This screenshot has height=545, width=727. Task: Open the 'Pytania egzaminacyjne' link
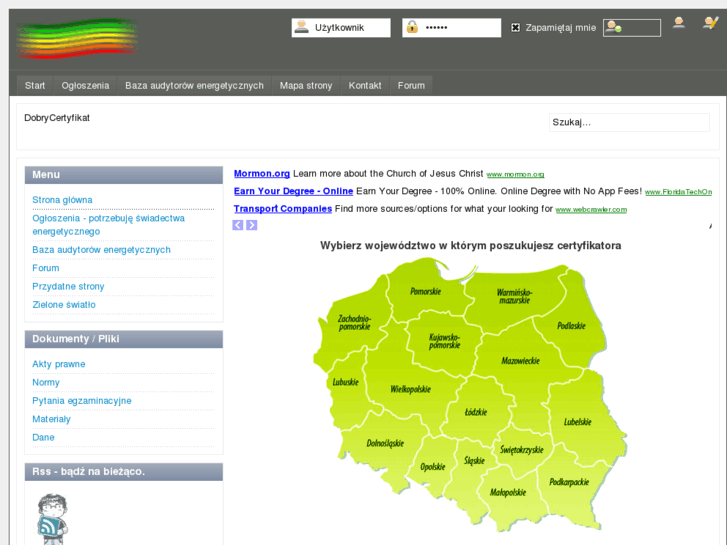click(x=81, y=401)
